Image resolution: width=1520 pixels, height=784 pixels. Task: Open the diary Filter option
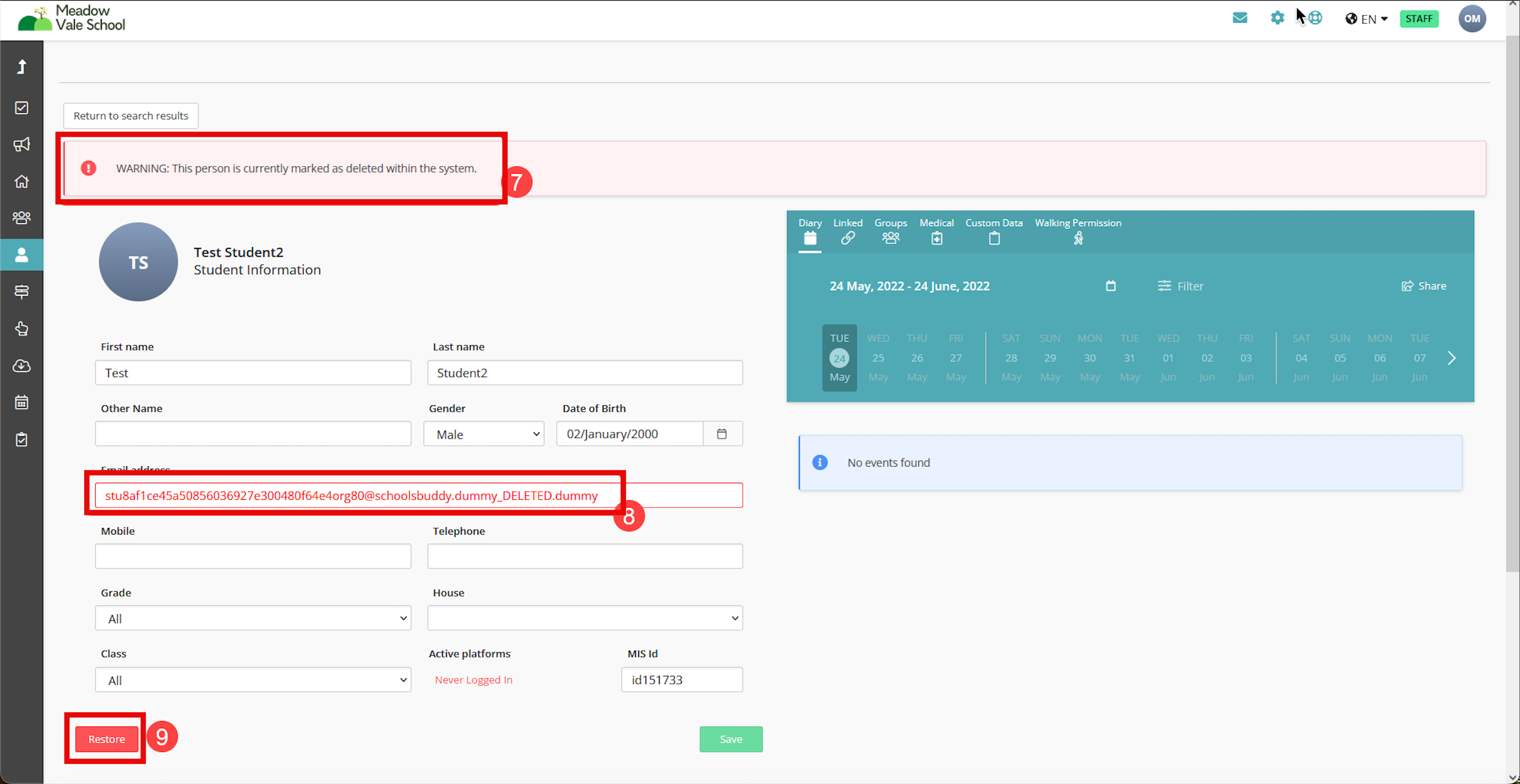point(1180,286)
